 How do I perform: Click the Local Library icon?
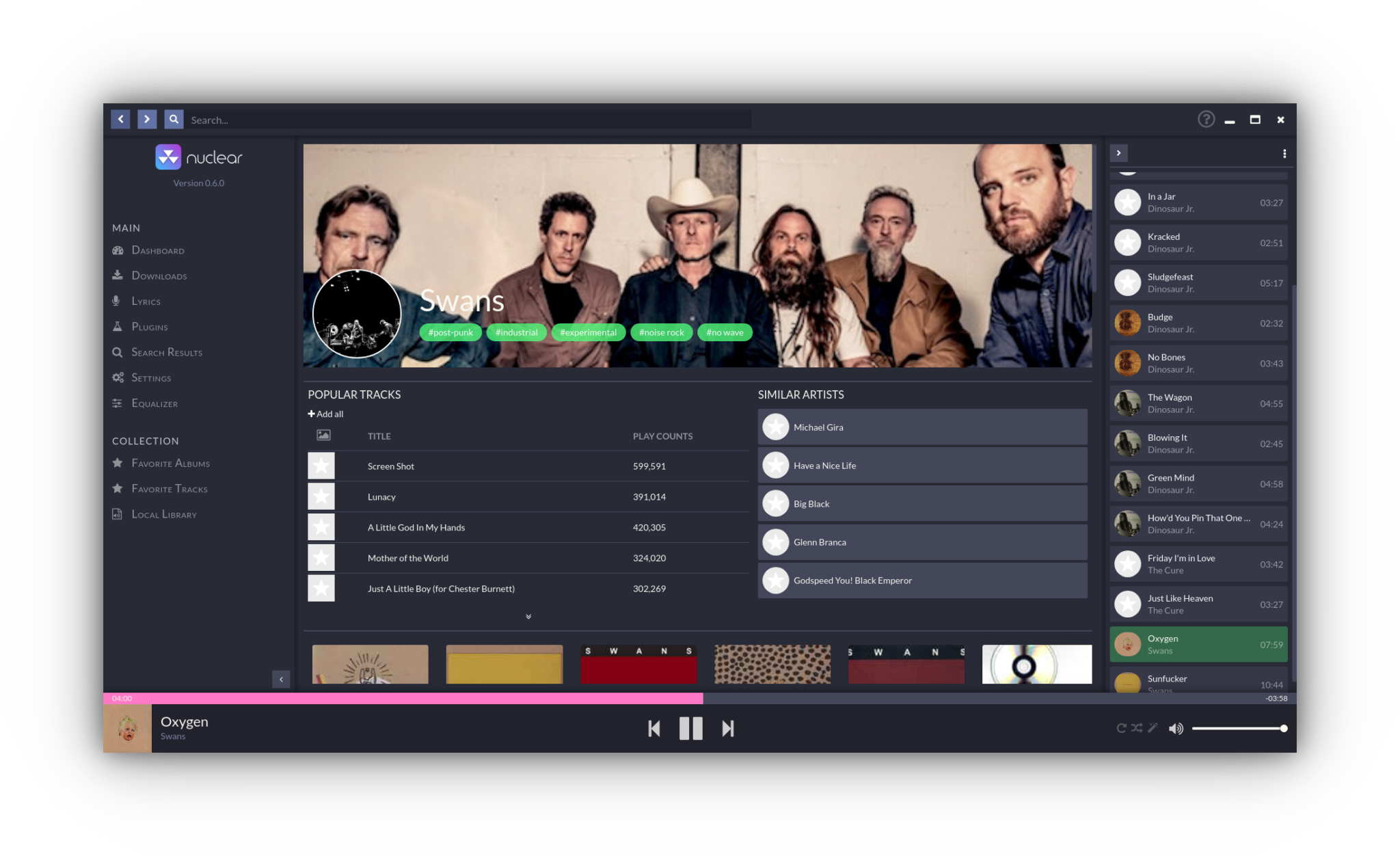click(x=117, y=514)
